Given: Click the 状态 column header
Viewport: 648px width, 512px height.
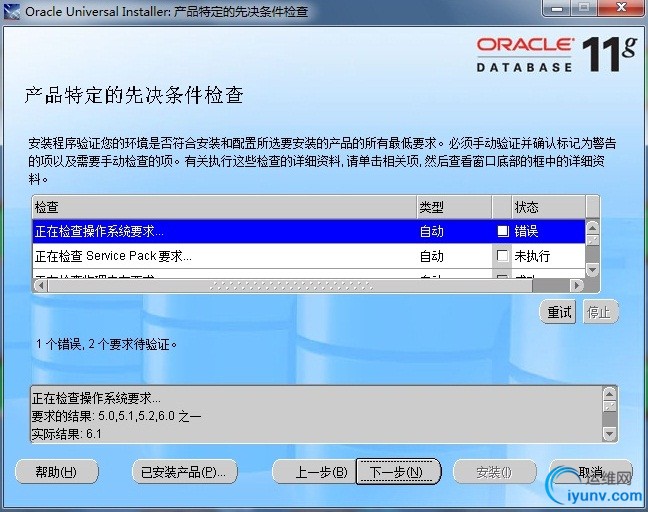Looking at the screenshot, I should pyautogui.click(x=548, y=207).
